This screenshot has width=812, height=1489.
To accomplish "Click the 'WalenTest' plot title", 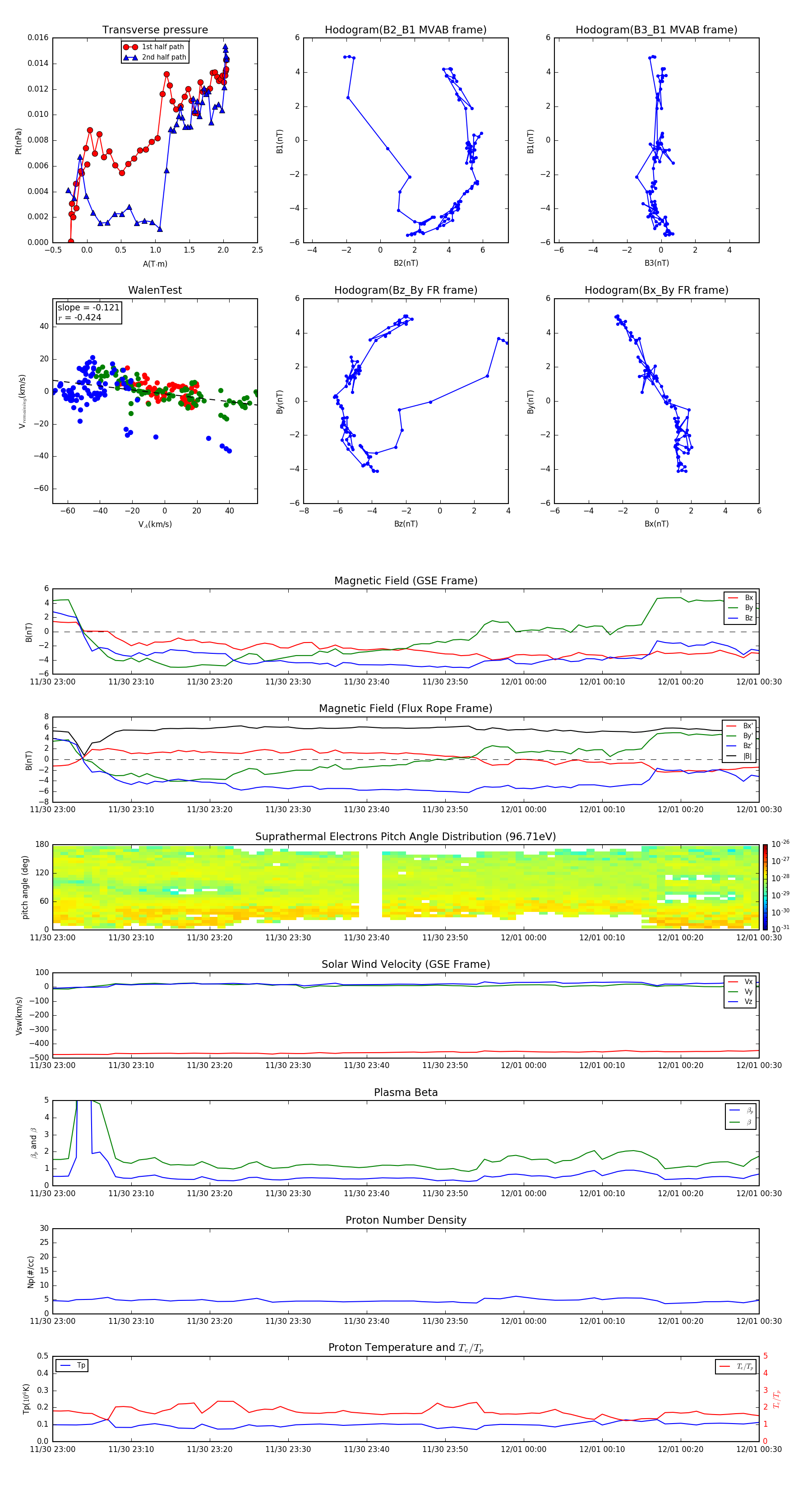I will click(x=155, y=290).
